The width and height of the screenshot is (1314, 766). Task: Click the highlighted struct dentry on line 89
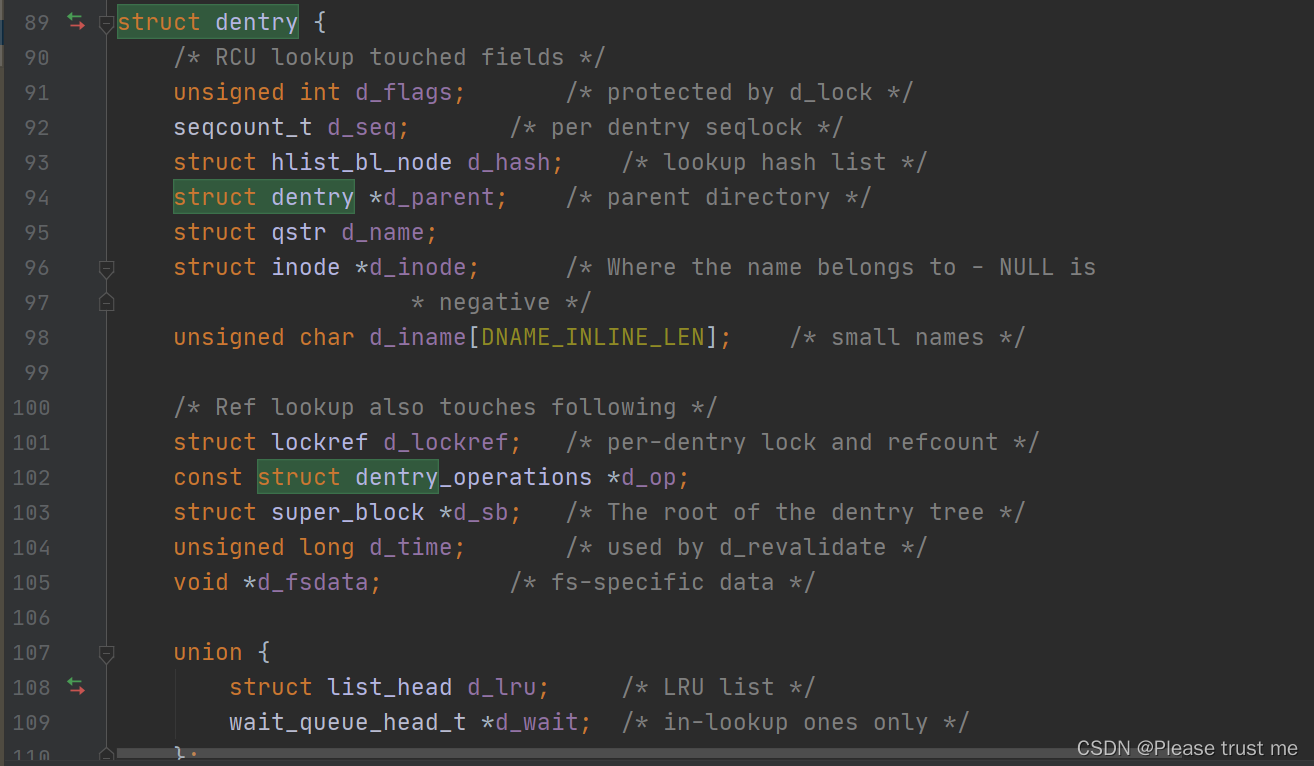[208, 22]
